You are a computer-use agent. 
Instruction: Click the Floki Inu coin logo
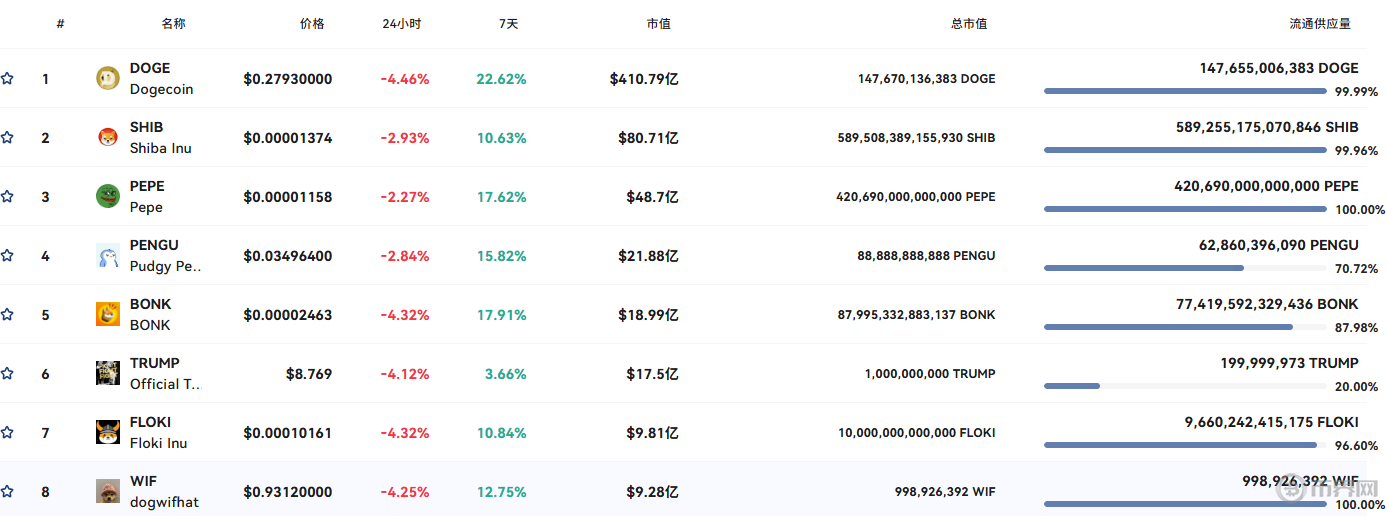pyautogui.click(x=107, y=432)
